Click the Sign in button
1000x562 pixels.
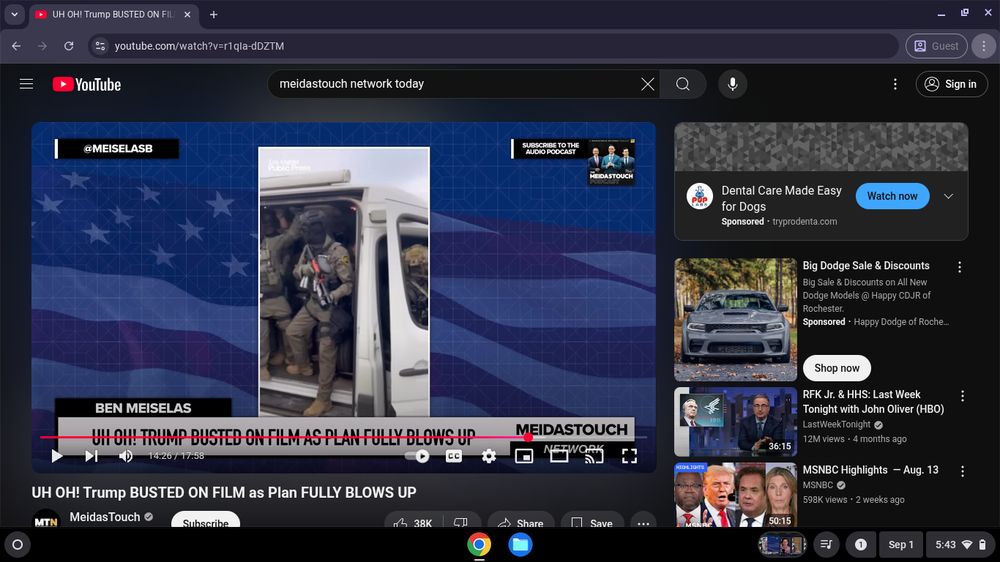point(951,84)
